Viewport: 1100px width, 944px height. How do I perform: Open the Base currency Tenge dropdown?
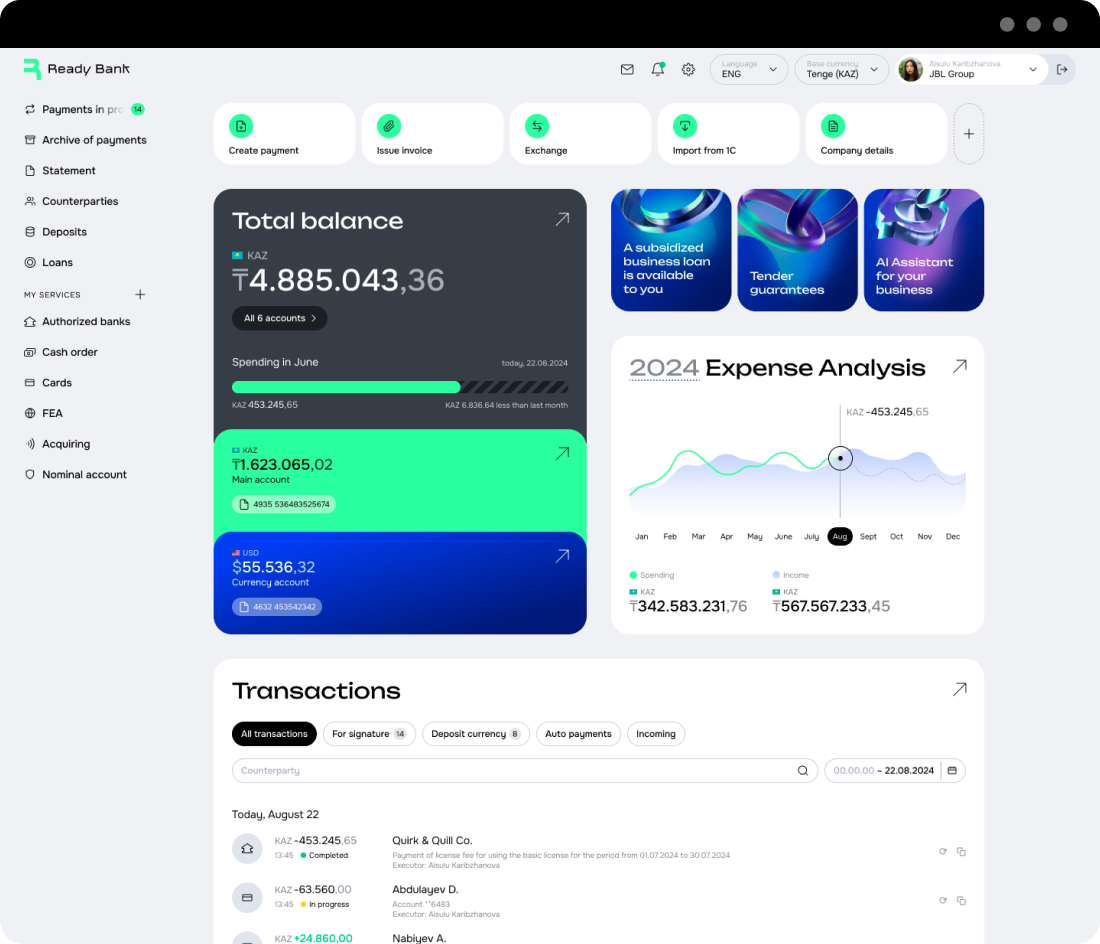click(x=841, y=70)
